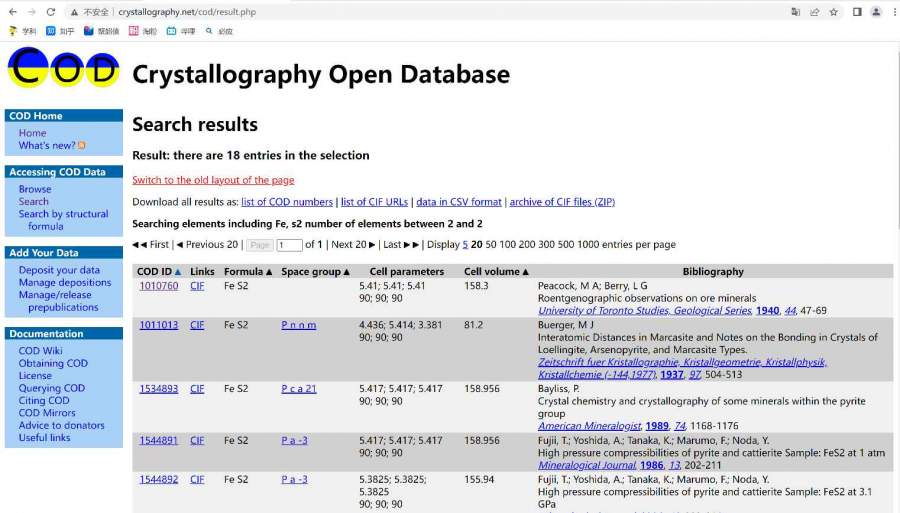
Task: Sort by Space group column arrow
Action: click(346, 272)
